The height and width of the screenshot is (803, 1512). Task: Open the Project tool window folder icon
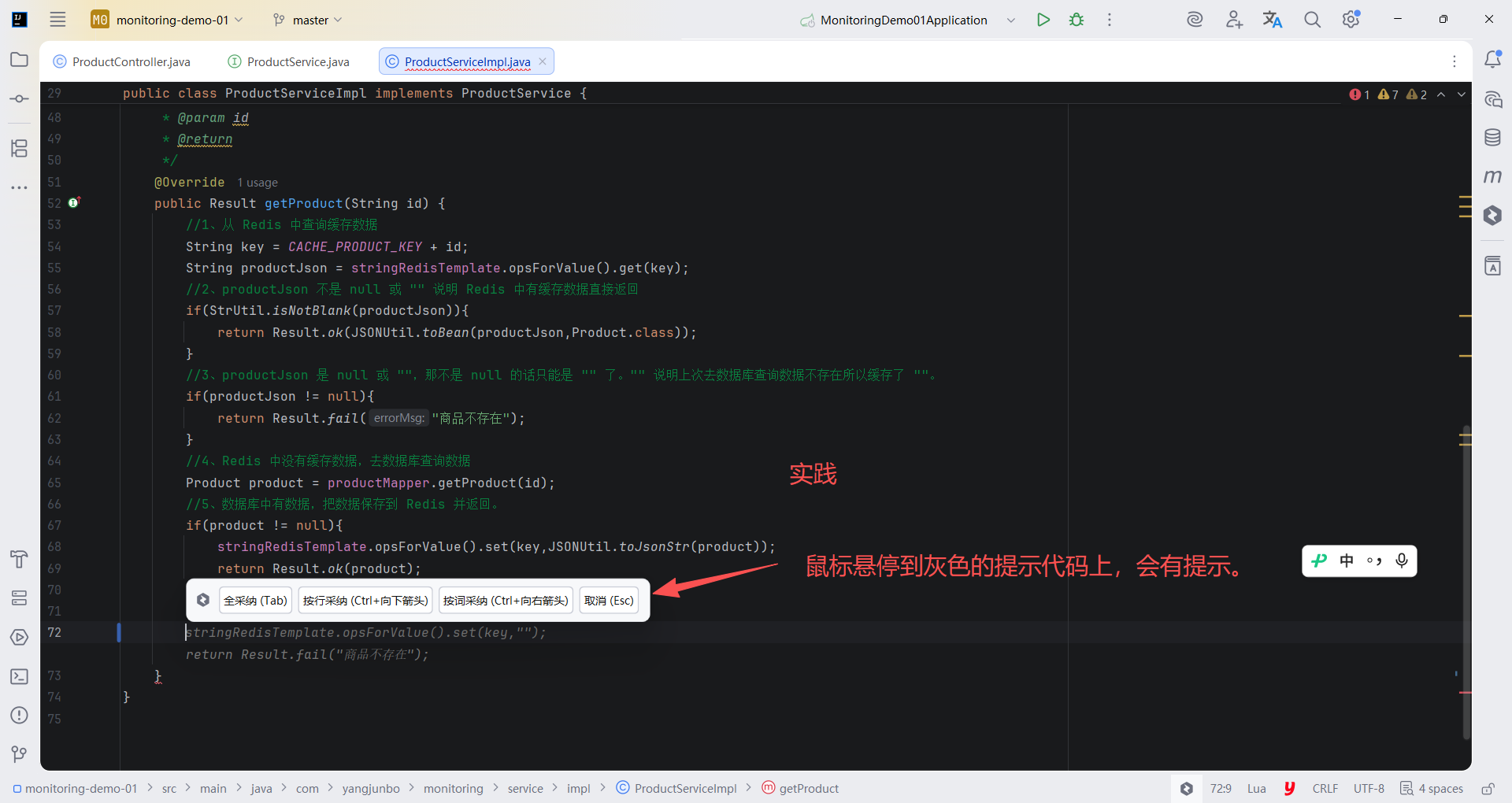click(x=20, y=60)
